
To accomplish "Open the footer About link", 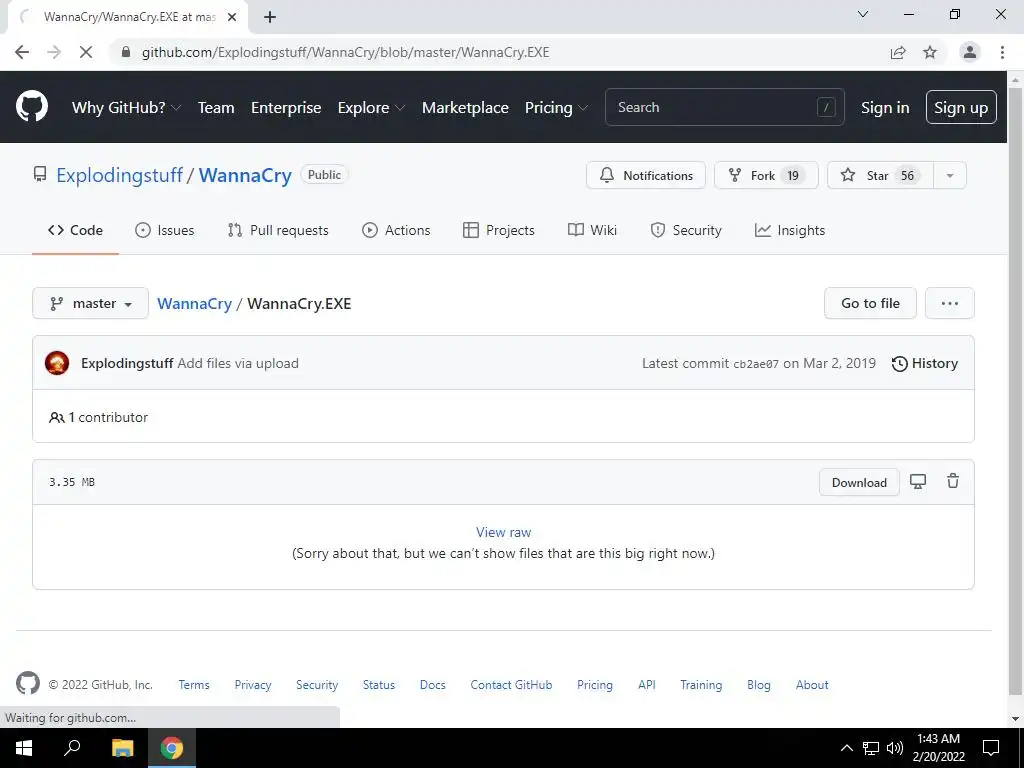I will coord(812,684).
